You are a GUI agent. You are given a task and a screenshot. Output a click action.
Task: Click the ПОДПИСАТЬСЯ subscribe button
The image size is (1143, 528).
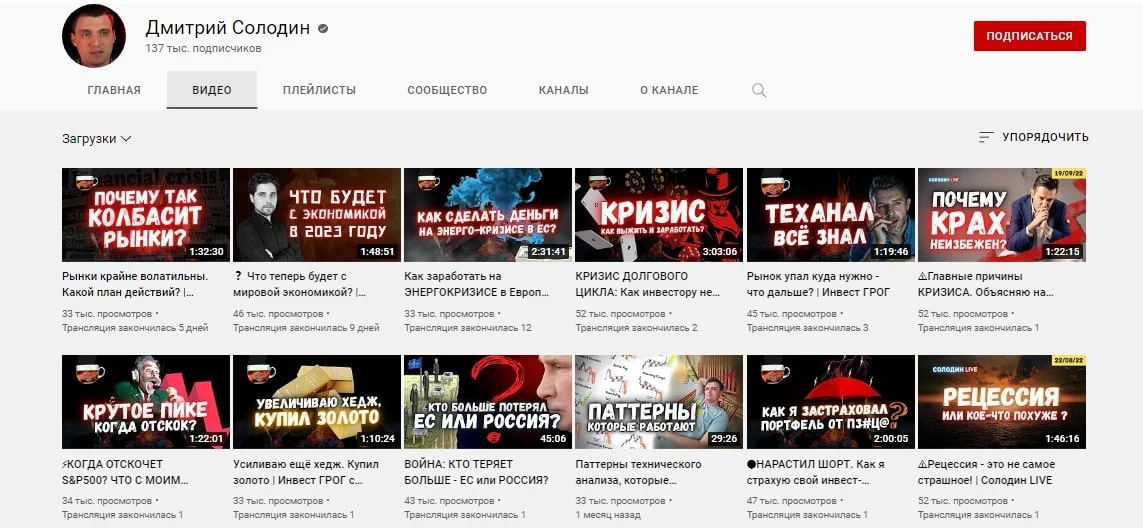[1029, 36]
